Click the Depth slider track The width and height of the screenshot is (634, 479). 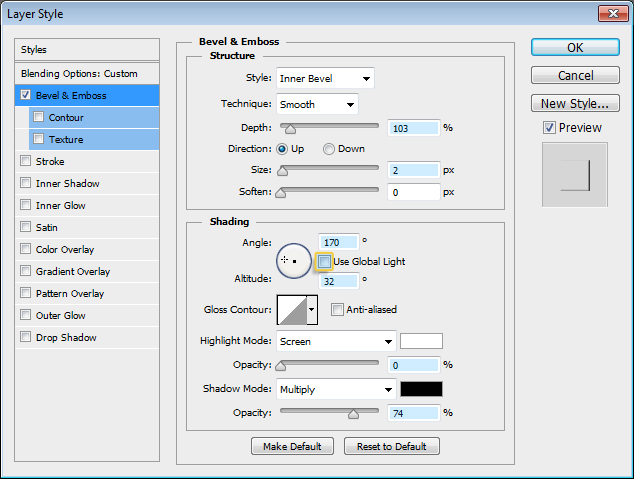click(330, 128)
